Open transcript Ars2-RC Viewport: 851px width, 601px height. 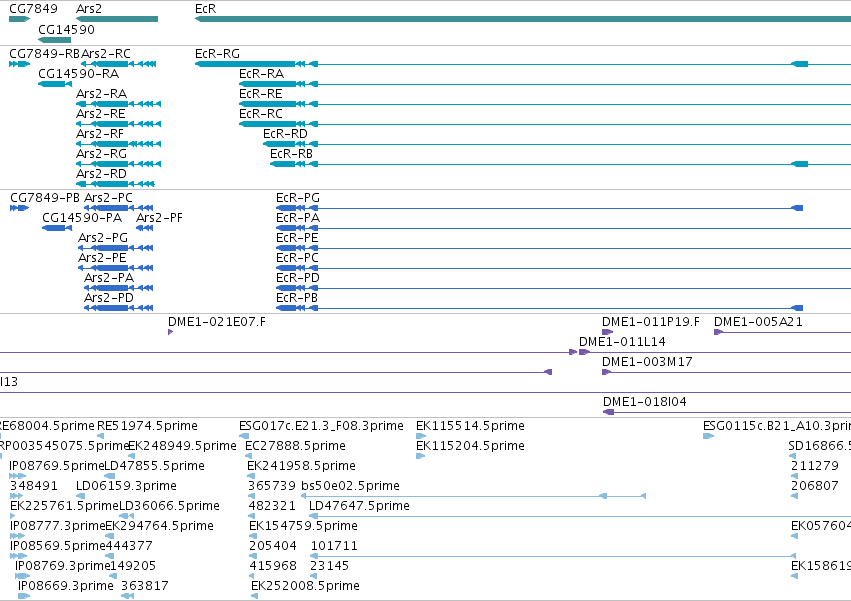coord(106,54)
